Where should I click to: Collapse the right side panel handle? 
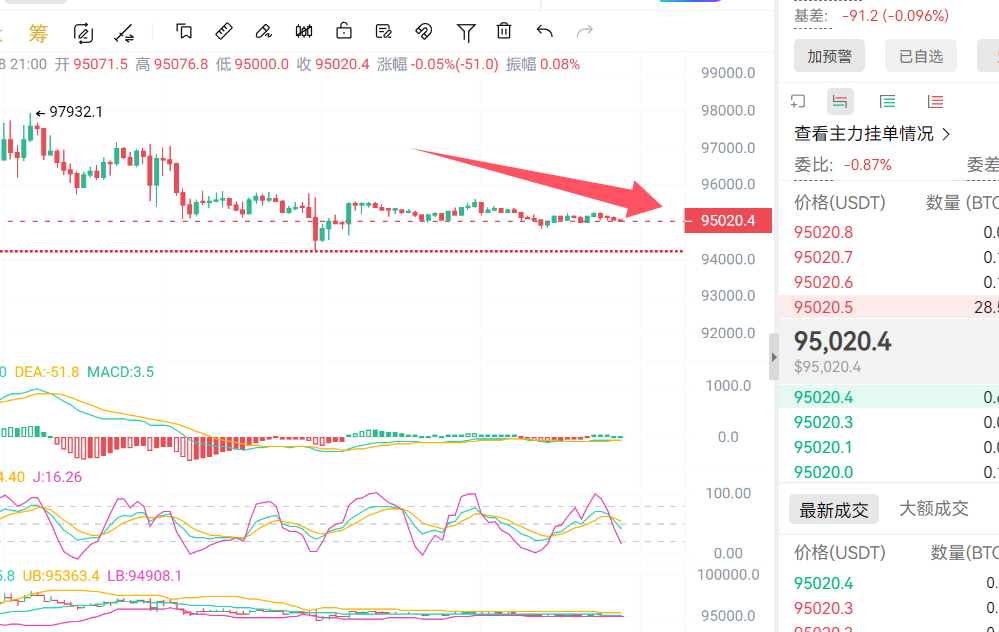[773, 357]
